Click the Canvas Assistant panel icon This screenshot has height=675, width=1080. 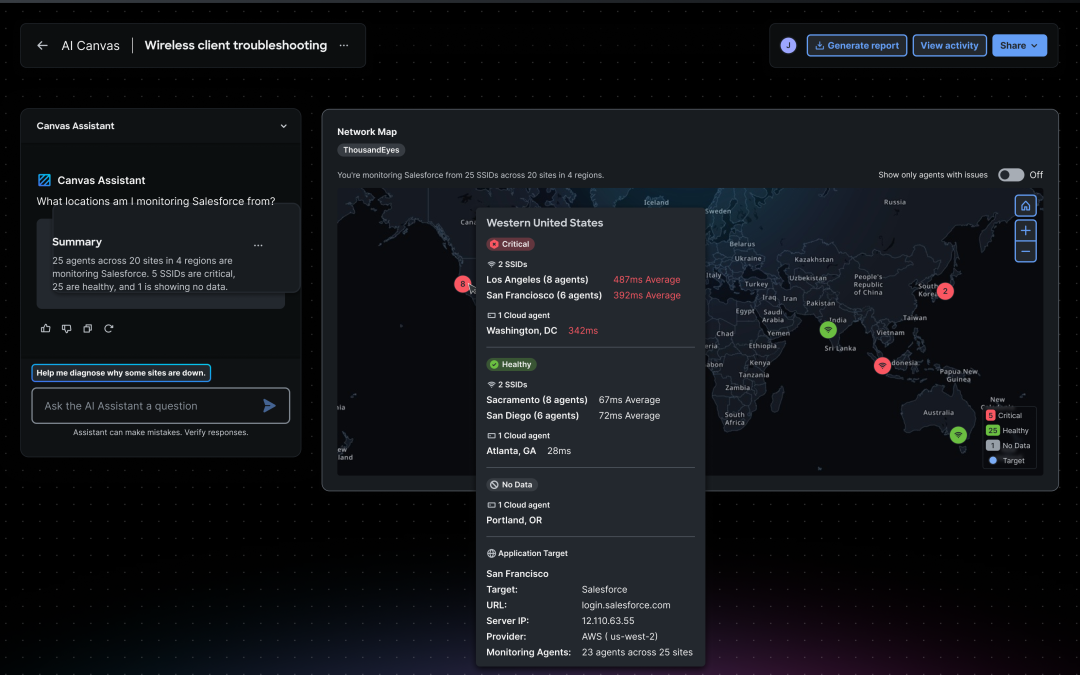(x=44, y=180)
